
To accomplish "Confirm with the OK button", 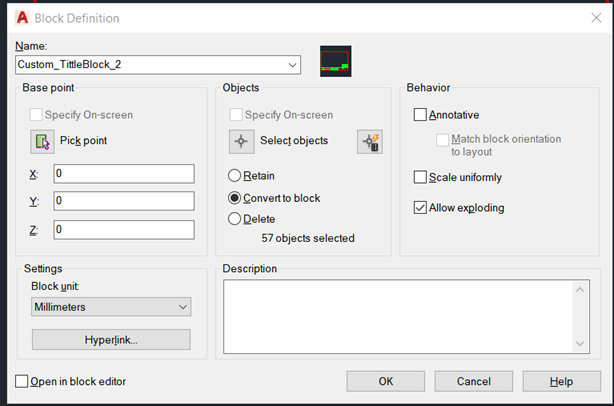I will 386,381.
